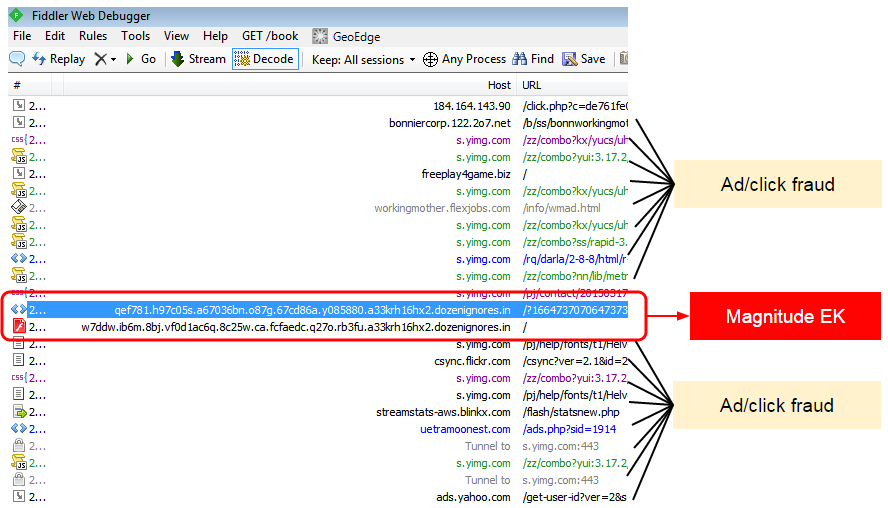Click the Host column header

(499, 86)
